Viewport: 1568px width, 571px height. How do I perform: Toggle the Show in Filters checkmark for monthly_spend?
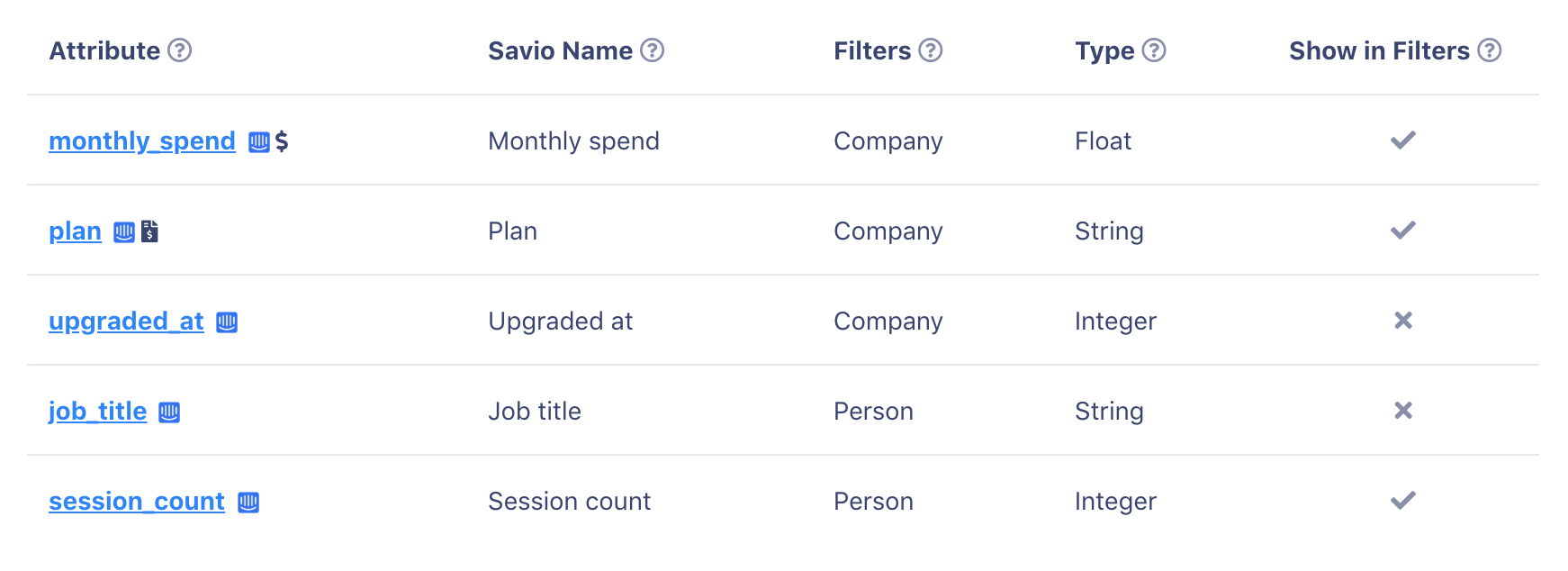tap(1403, 140)
